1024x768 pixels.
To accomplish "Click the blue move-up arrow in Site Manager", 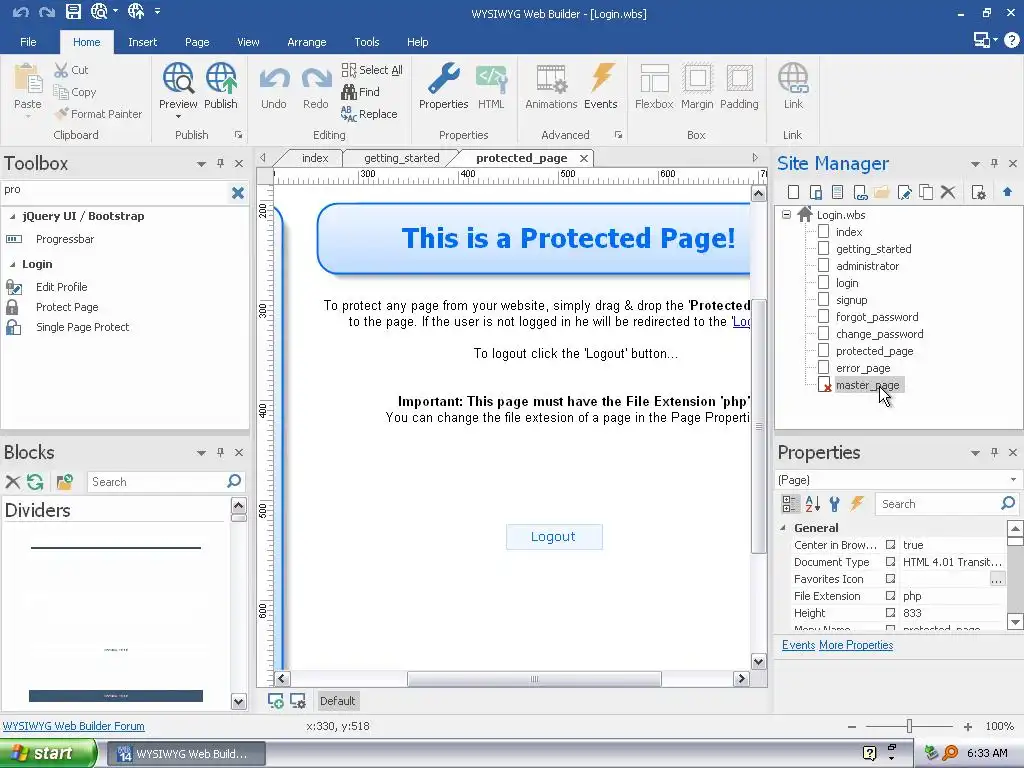I will [x=1007, y=192].
